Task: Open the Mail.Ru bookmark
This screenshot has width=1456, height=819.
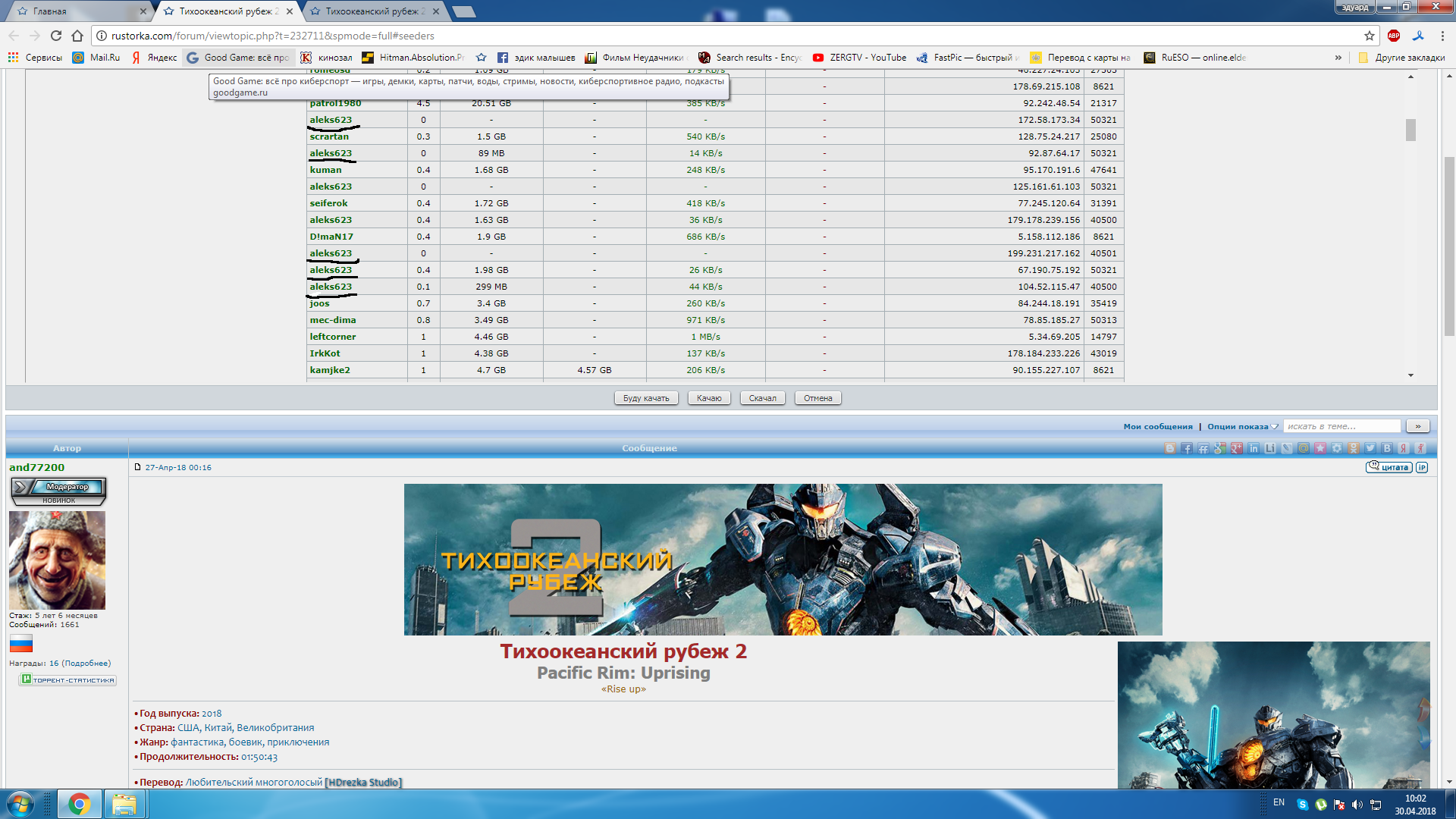Action: [x=96, y=58]
